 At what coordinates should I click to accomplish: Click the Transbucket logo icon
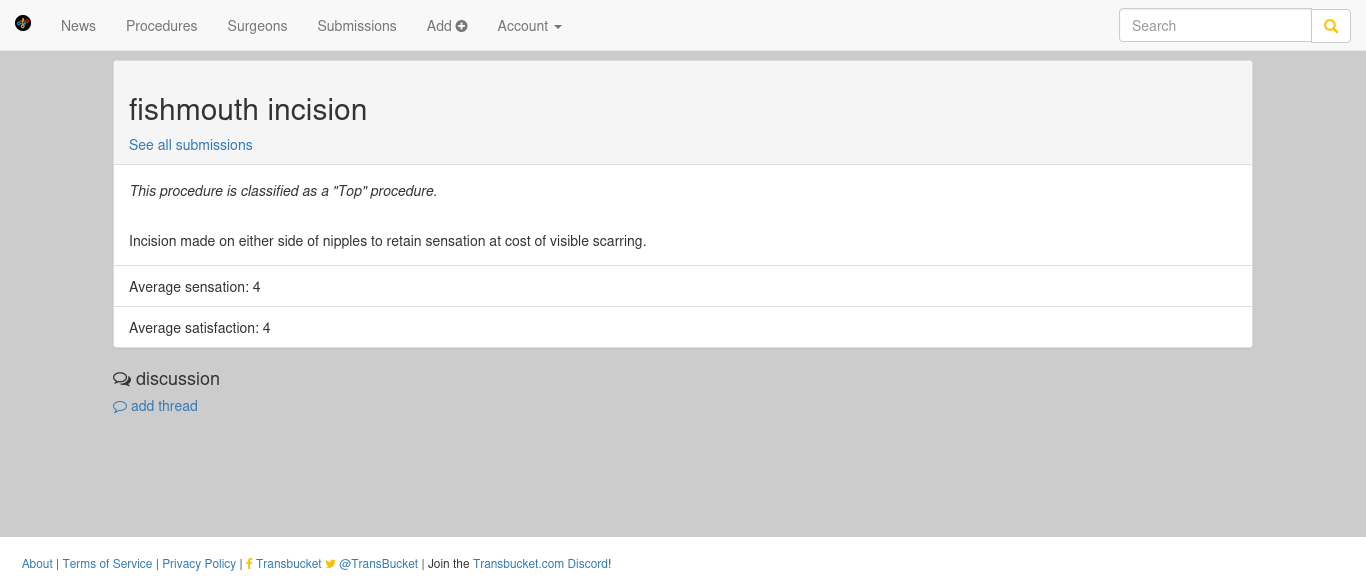(23, 23)
